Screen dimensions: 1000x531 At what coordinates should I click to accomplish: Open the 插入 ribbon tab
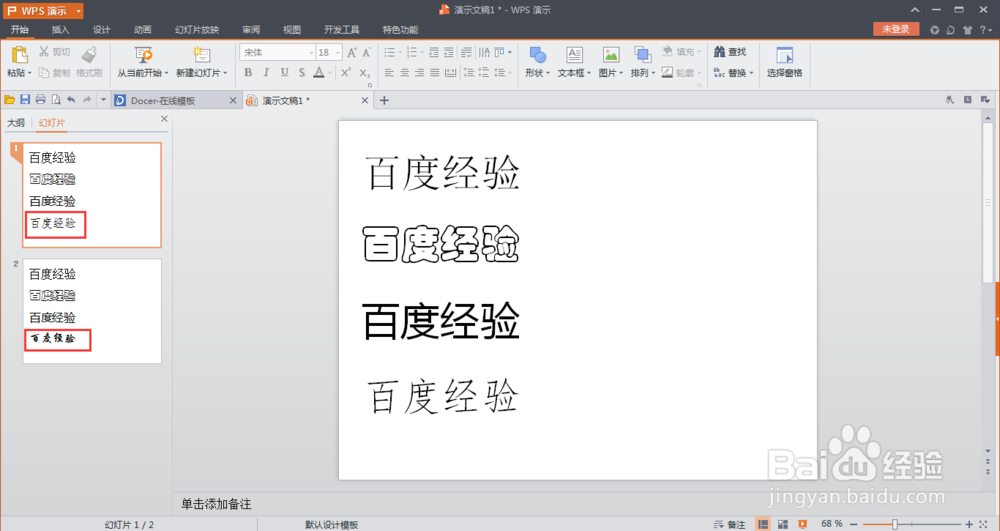tap(61, 29)
